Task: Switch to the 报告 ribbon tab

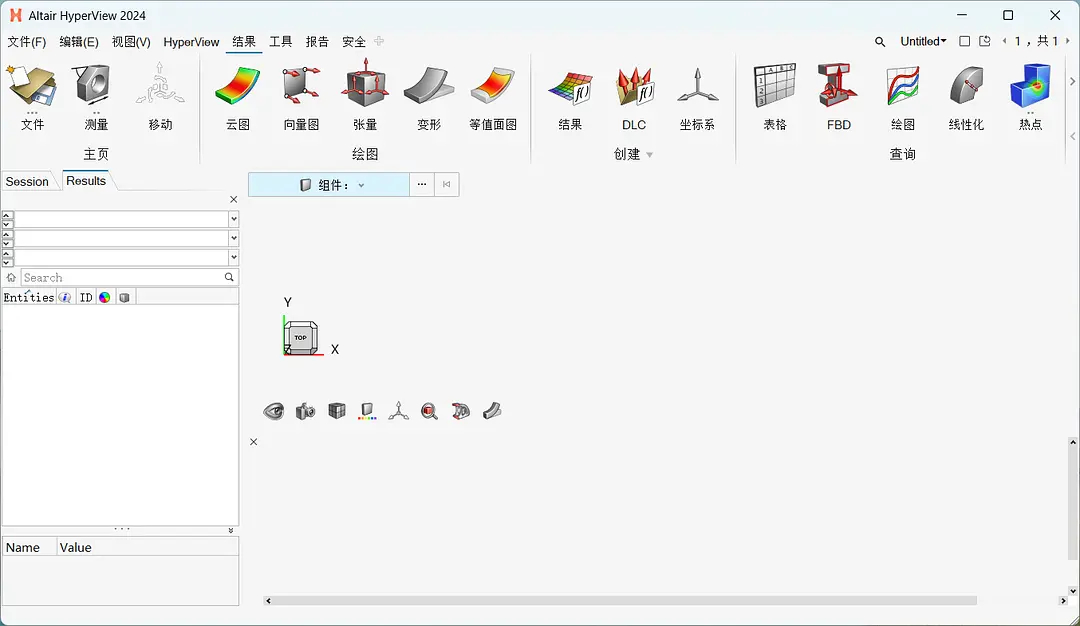Action: coord(317,42)
